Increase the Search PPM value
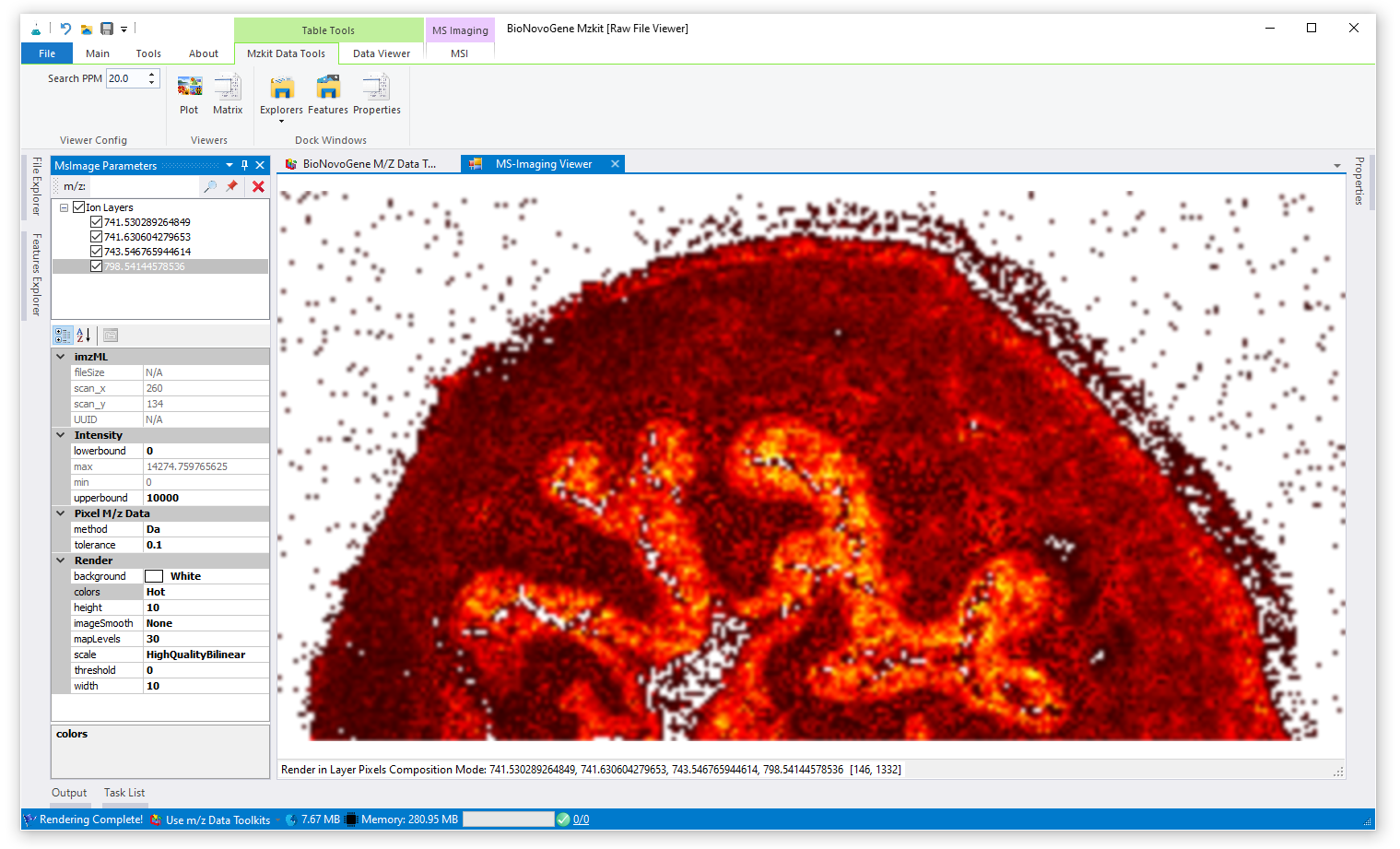The width and height of the screenshot is (1400, 849). coord(152,74)
